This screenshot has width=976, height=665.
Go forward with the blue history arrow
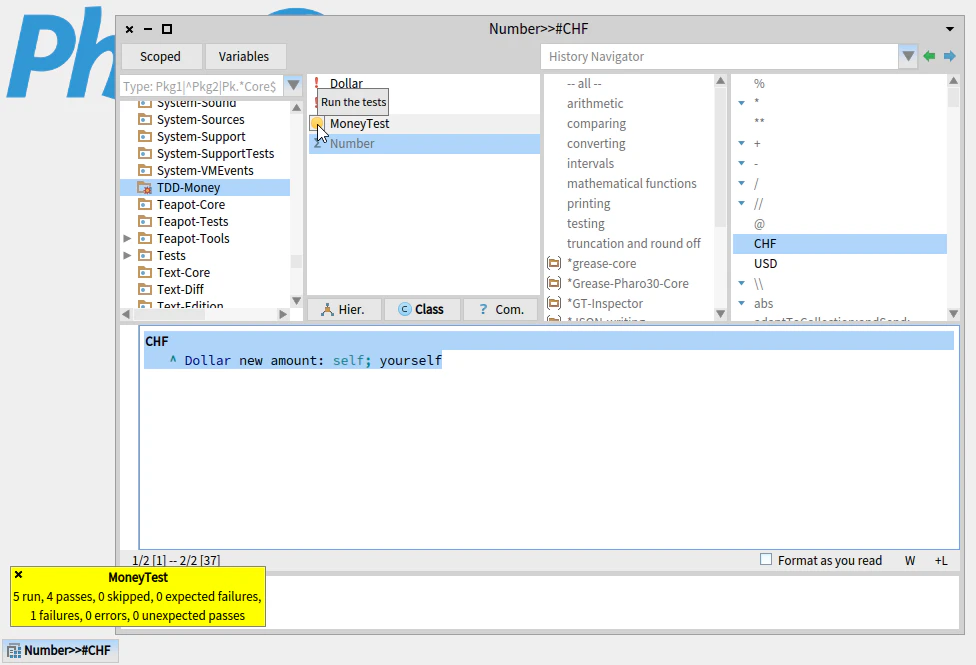coord(950,56)
